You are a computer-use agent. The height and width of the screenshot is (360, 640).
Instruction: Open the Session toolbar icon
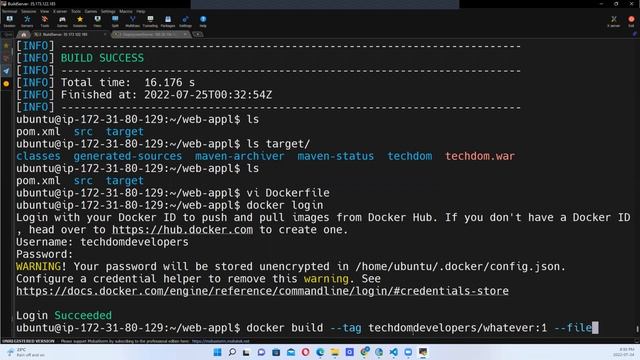coord(9,21)
